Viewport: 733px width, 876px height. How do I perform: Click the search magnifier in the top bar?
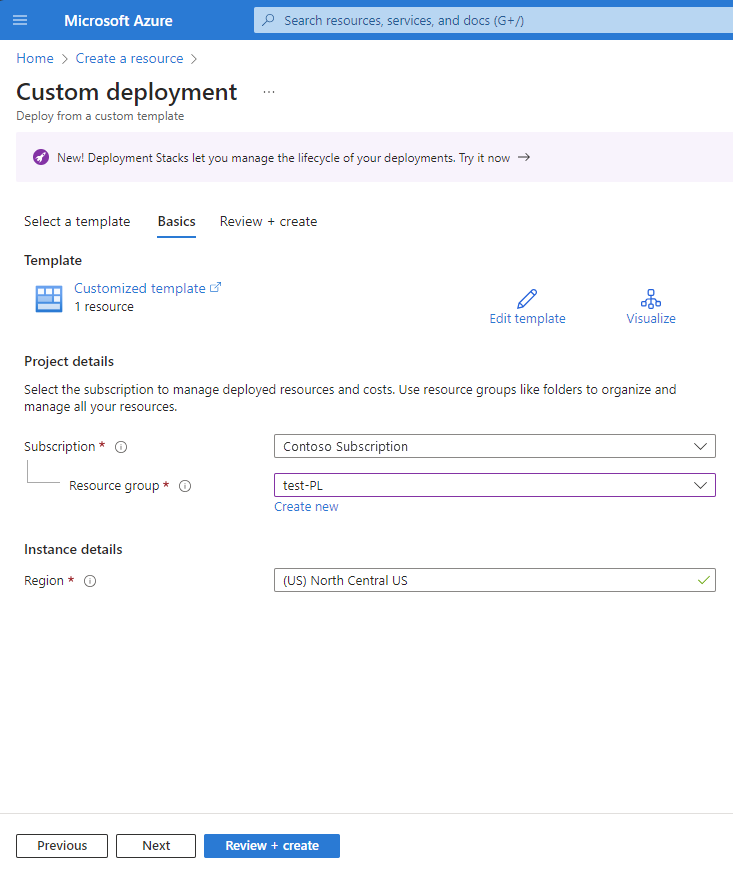(x=266, y=20)
